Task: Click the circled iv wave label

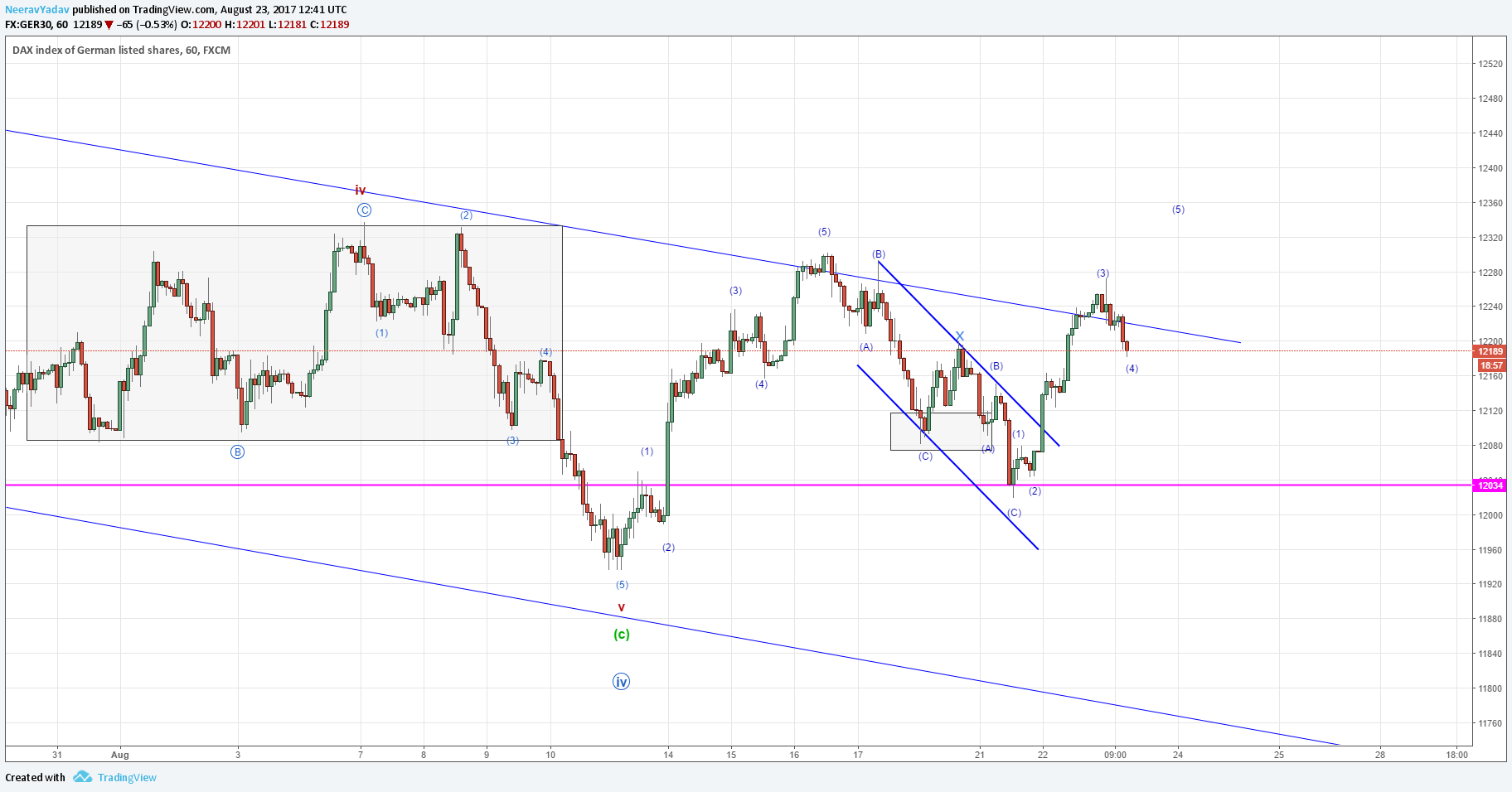Action: tap(621, 682)
